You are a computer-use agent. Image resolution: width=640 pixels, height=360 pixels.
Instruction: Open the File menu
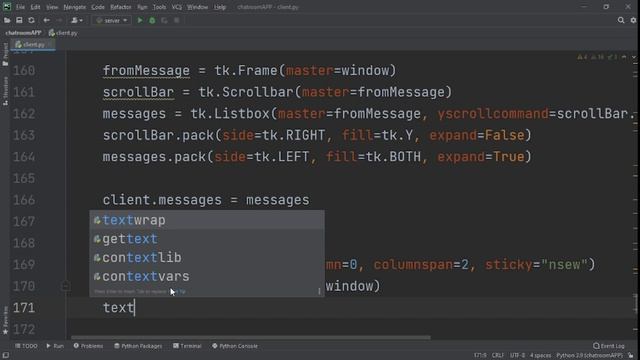[x=20, y=7]
